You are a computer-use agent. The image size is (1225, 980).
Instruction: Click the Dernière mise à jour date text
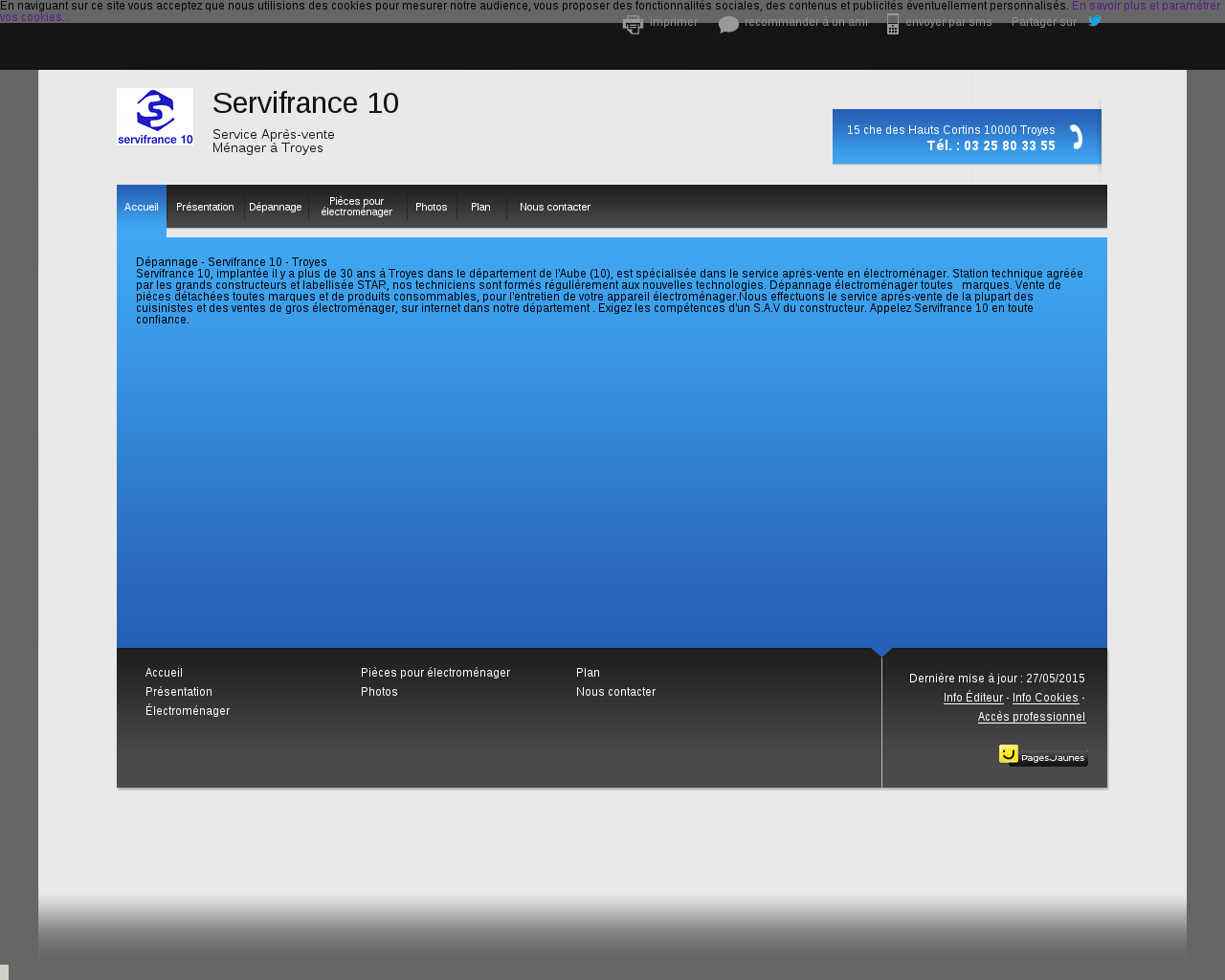pyautogui.click(x=997, y=679)
